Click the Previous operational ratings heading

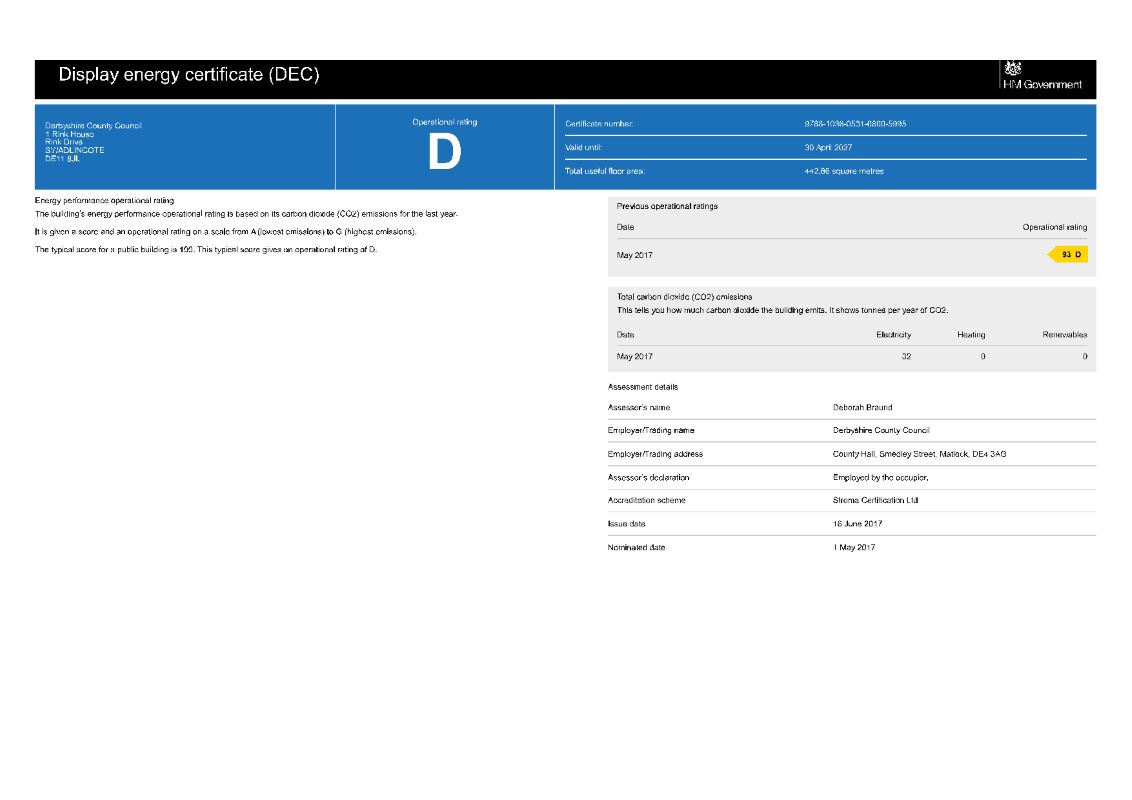(x=667, y=206)
